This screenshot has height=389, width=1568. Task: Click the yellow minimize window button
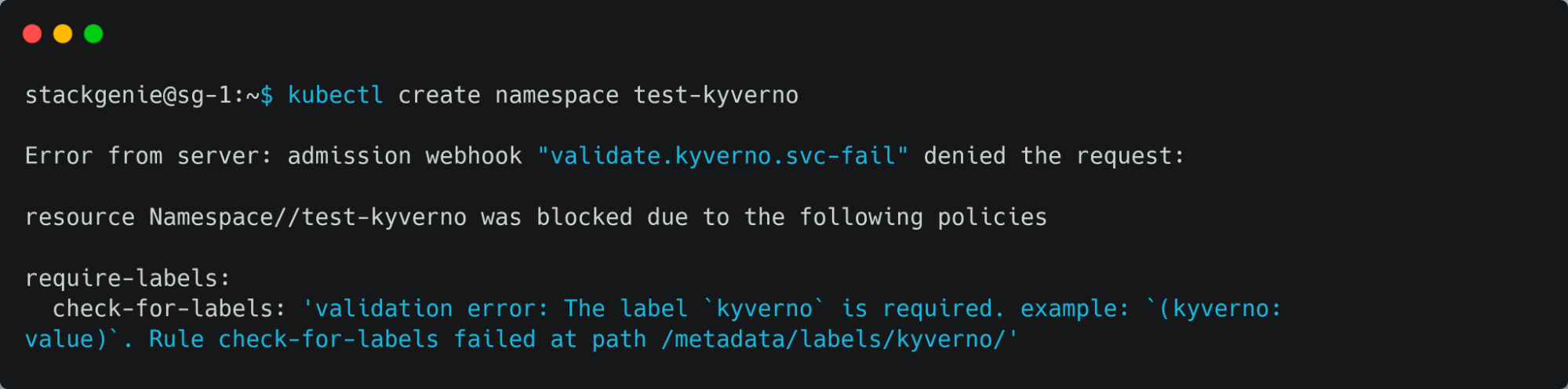63,34
